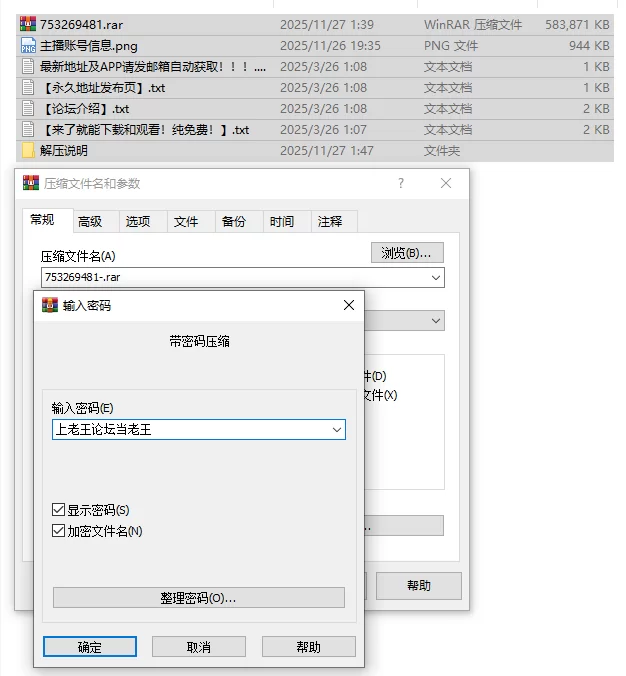626x676 pixels.
Task: Click the type label WinRAR 压缩文件
Action: [473, 25]
